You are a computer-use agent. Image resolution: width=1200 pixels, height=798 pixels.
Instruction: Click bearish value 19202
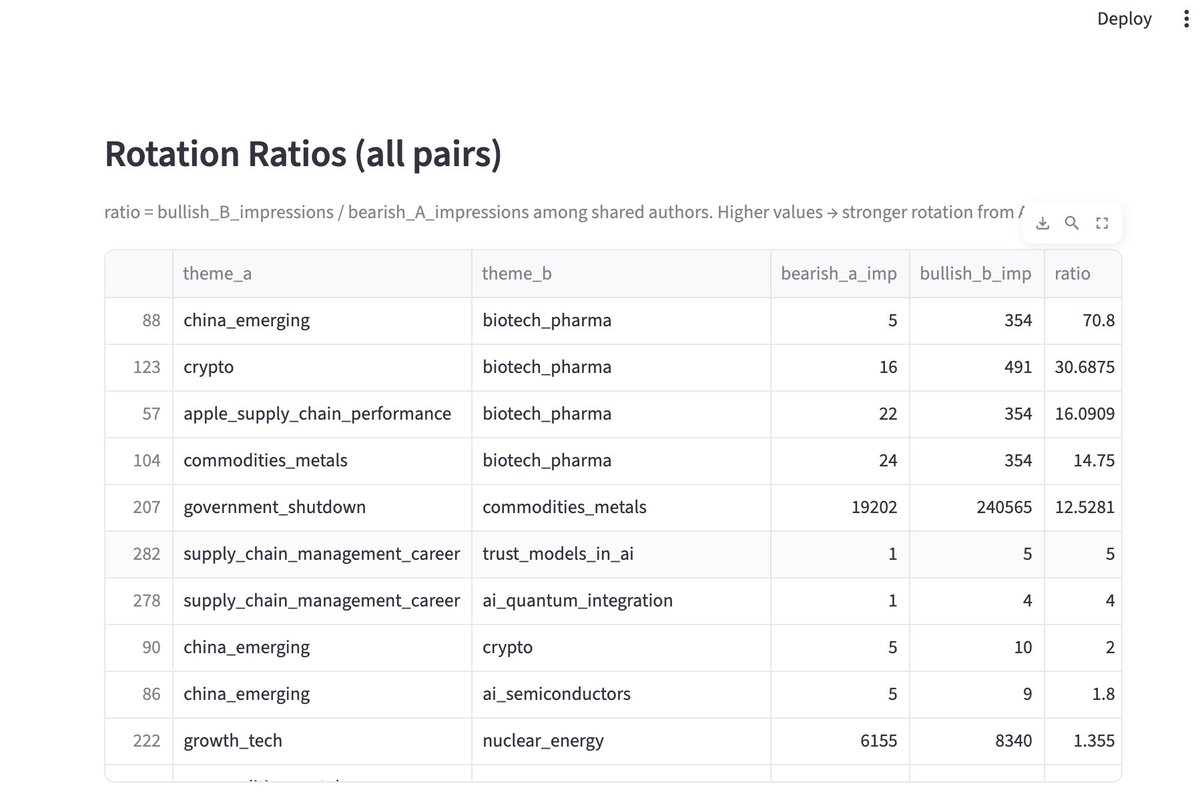point(840,507)
